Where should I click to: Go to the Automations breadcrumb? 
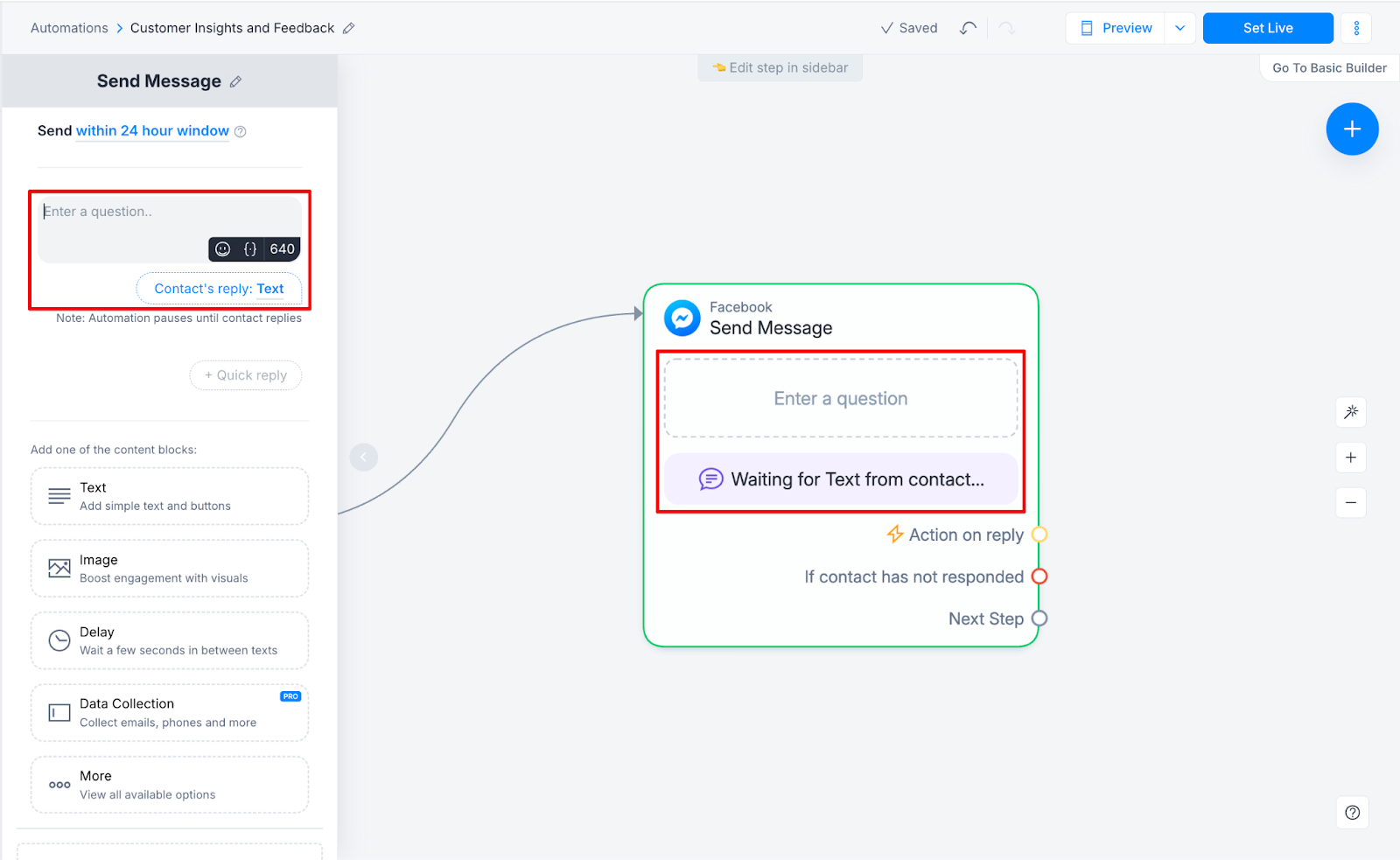coord(69,28)
